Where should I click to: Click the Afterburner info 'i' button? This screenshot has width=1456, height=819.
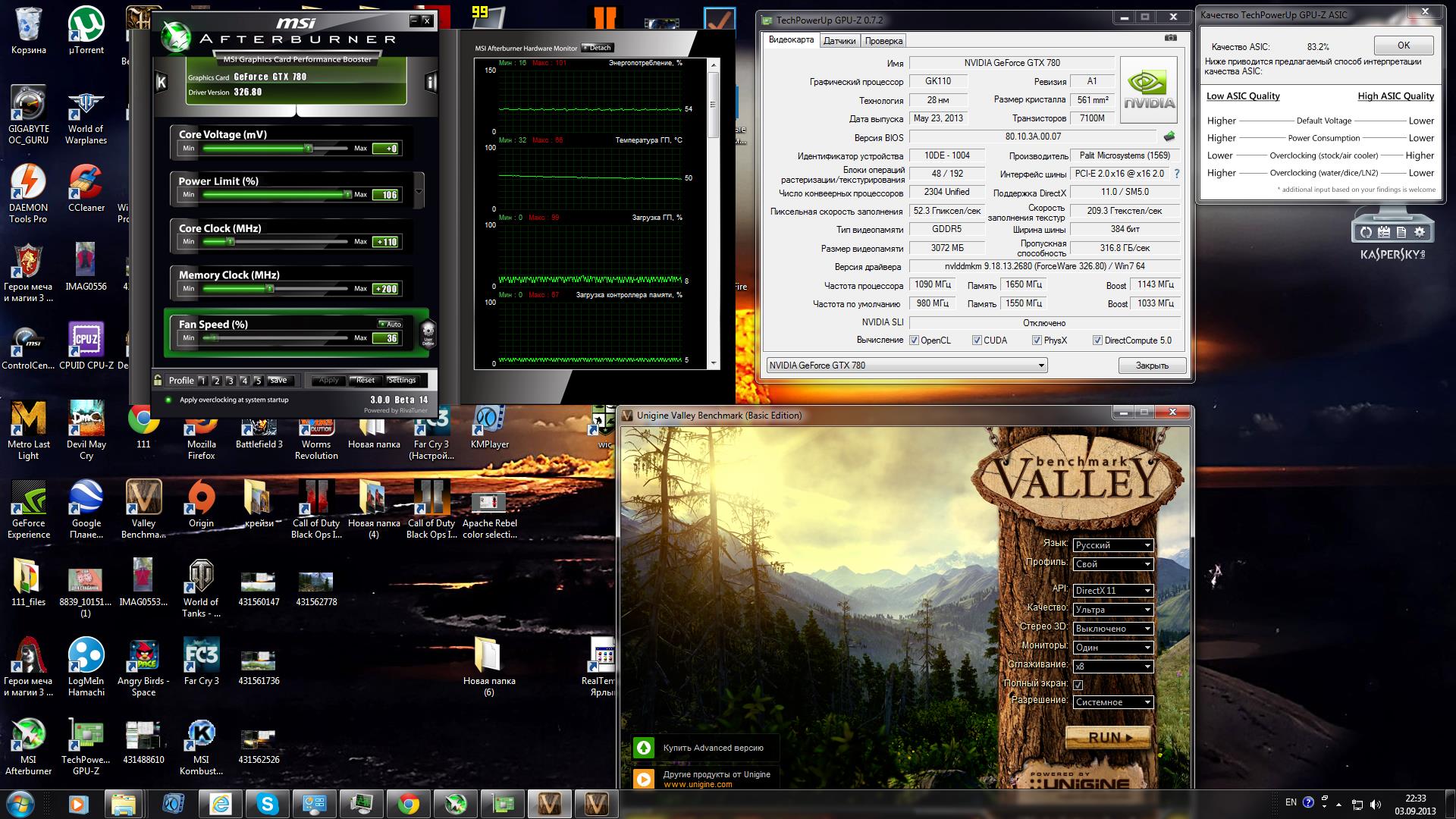[431, 82]
